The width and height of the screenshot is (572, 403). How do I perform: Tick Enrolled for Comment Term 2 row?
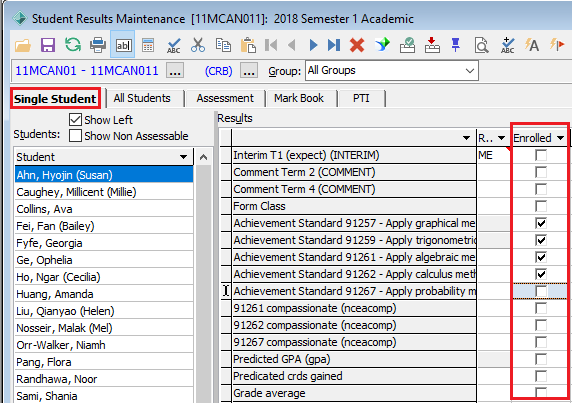coord(541,172)
